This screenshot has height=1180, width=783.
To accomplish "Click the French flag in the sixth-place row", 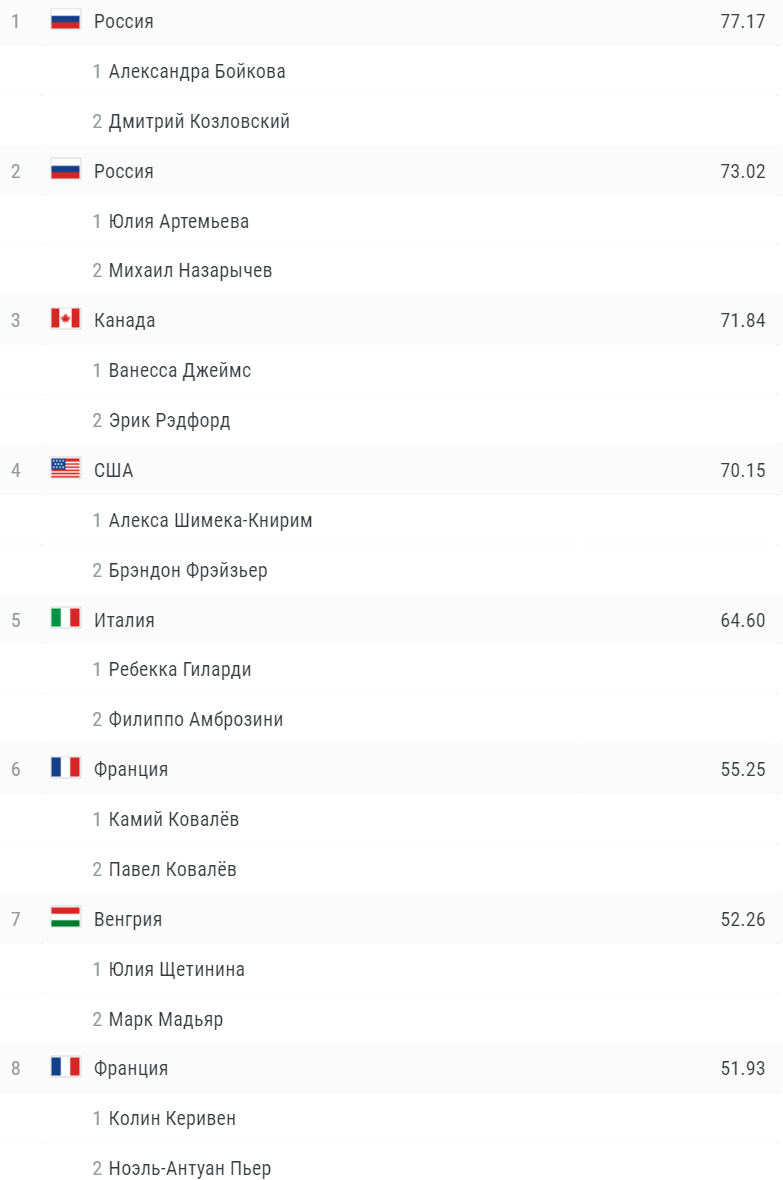I will pyautogui.click(x=65, y=769).
